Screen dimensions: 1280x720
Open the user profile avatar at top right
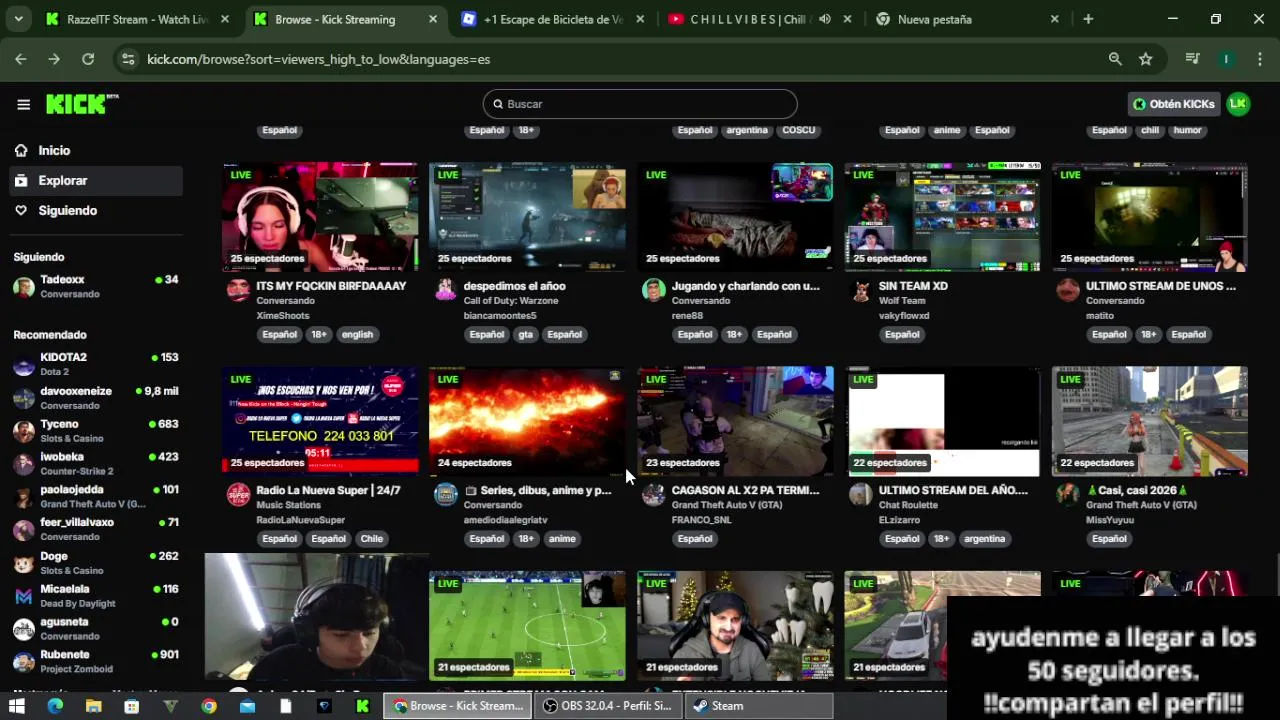(1238, 104)
